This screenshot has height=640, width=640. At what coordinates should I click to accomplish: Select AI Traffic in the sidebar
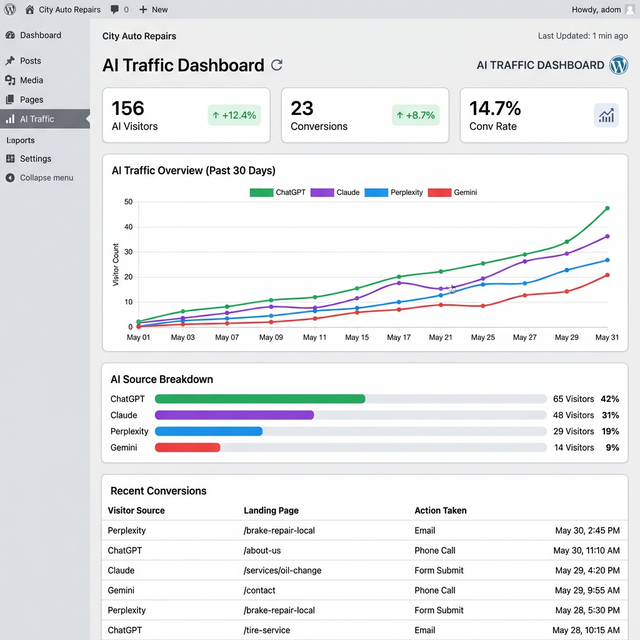click(37, 119)
